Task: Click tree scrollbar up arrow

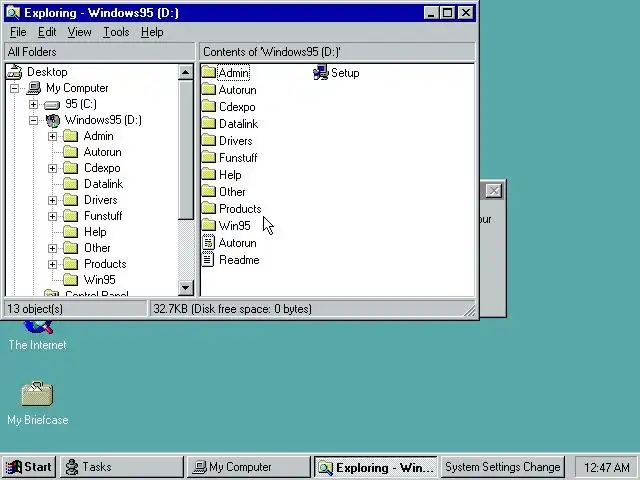Action: pos(185,73)
